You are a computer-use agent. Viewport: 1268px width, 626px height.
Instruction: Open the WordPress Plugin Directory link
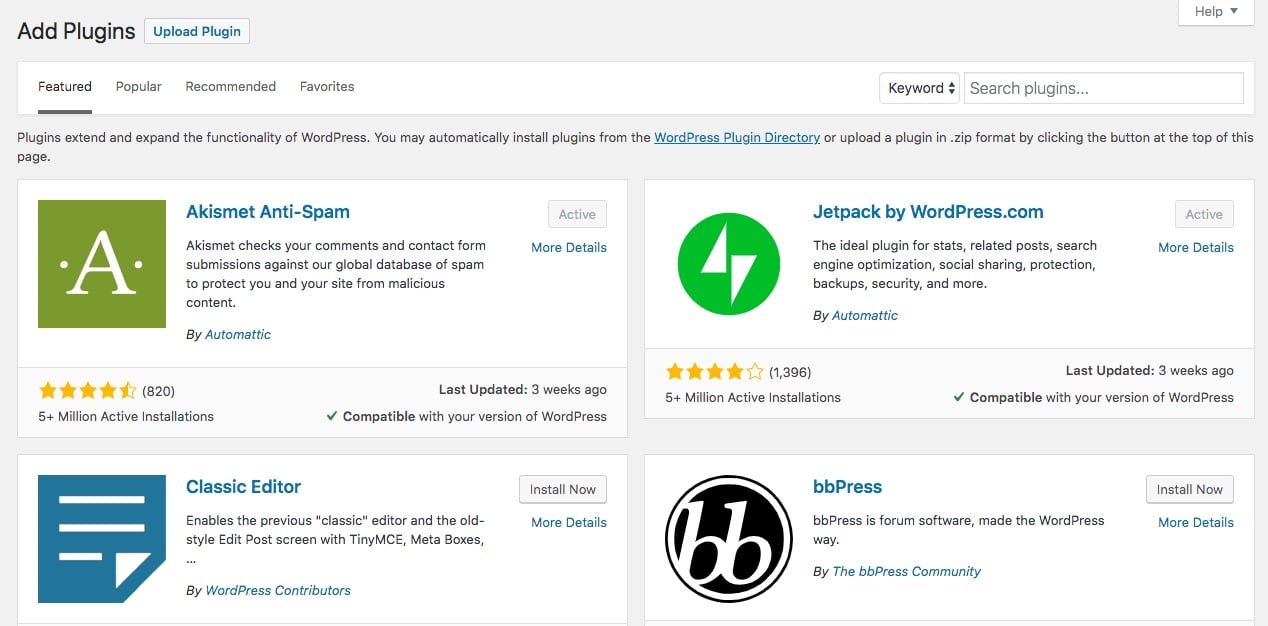(737, 137)
